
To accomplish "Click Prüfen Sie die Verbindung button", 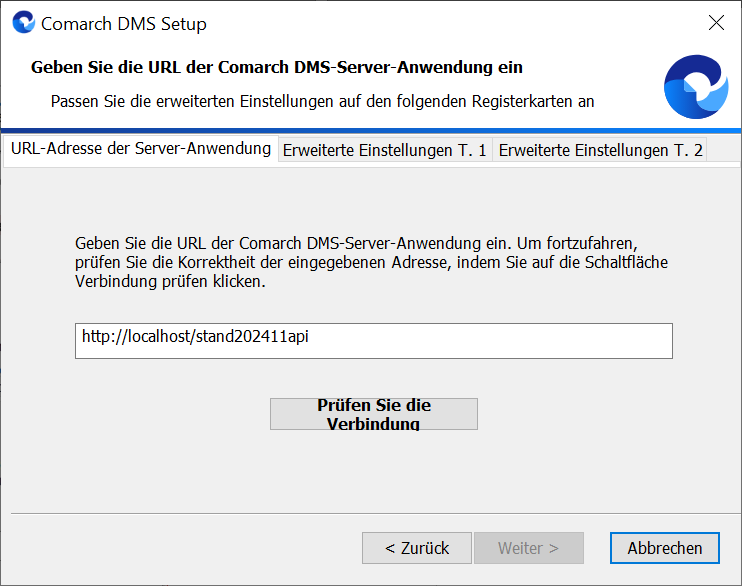I will click(x=374, y=414).
